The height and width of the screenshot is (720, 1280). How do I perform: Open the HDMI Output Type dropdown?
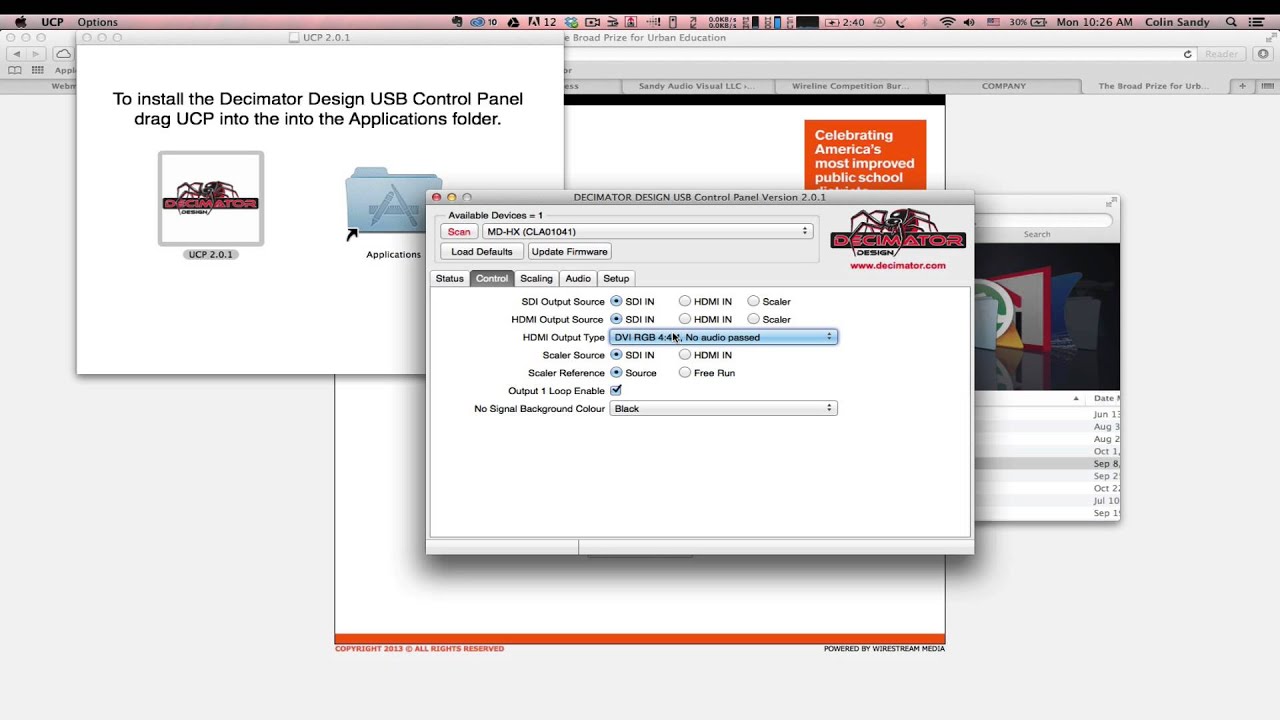[723, 337]
